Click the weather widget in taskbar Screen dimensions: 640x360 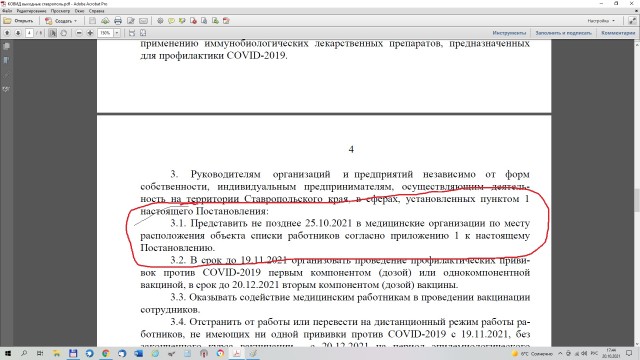pyautogui.click(x=533, y=353)
